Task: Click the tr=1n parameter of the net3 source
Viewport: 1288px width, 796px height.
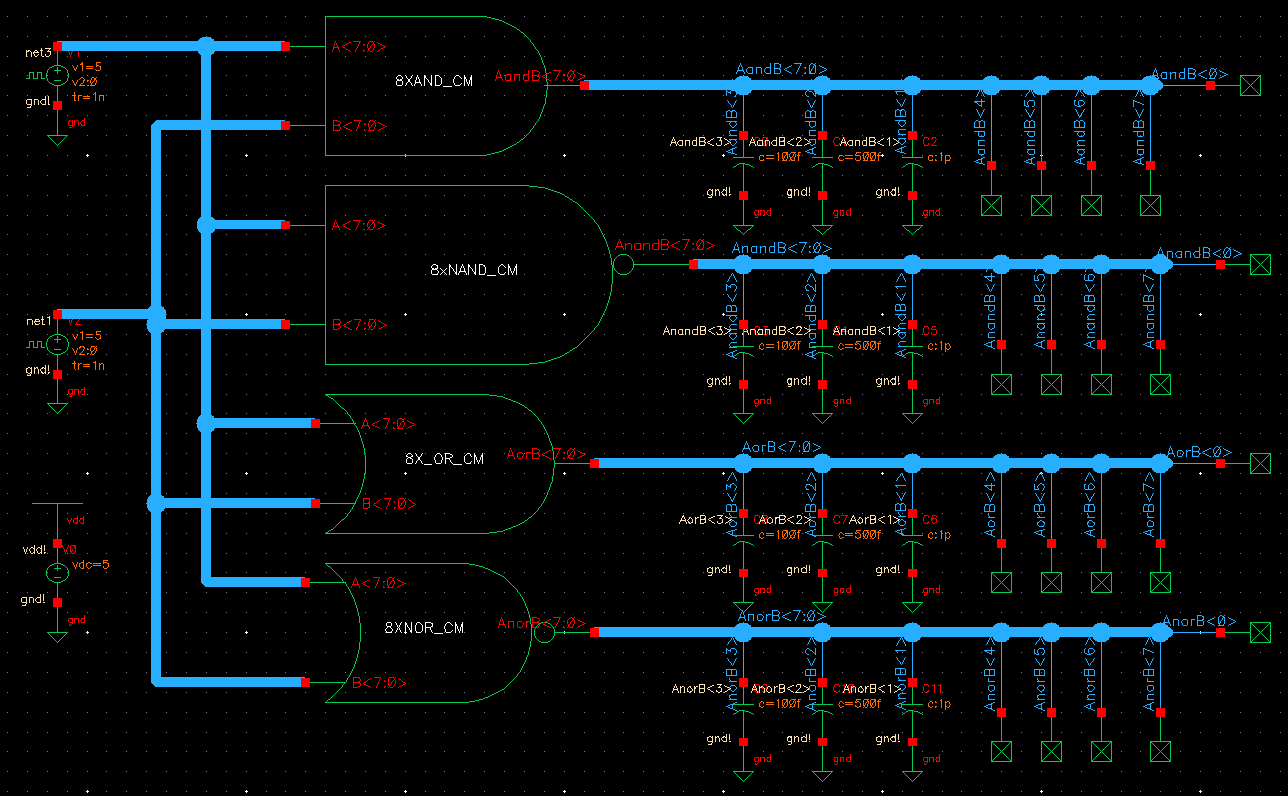Action: [88, 97]
